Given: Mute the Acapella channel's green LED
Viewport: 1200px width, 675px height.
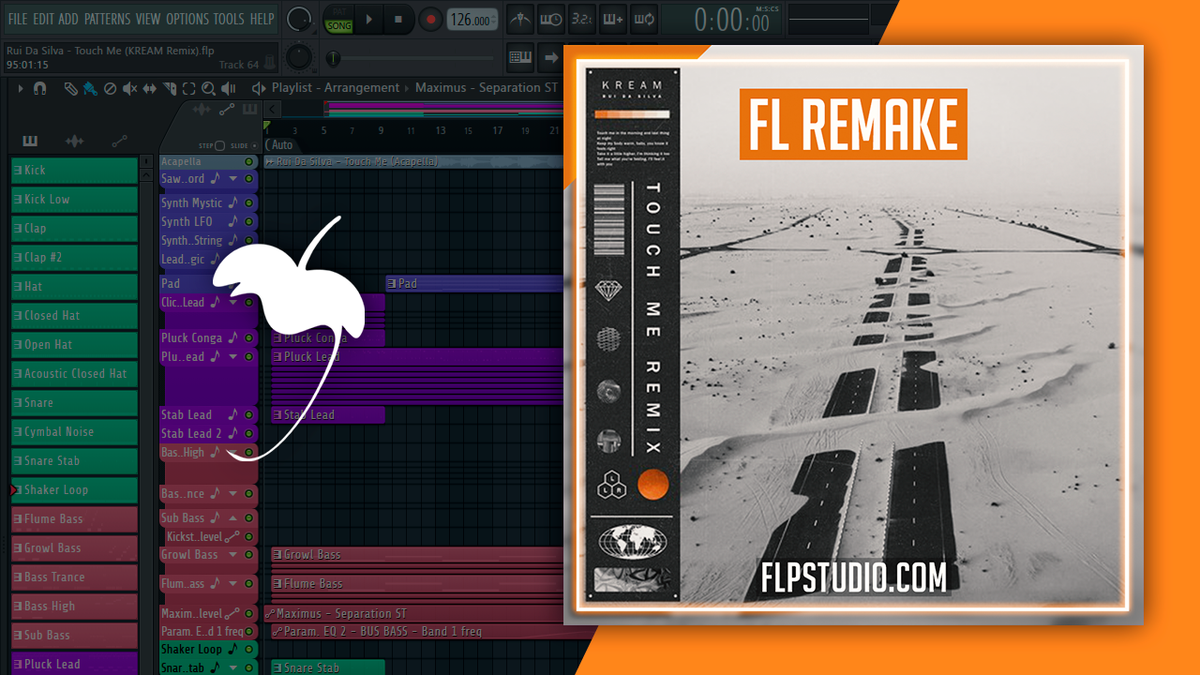Looking at the screenshot, I should 248,161.
